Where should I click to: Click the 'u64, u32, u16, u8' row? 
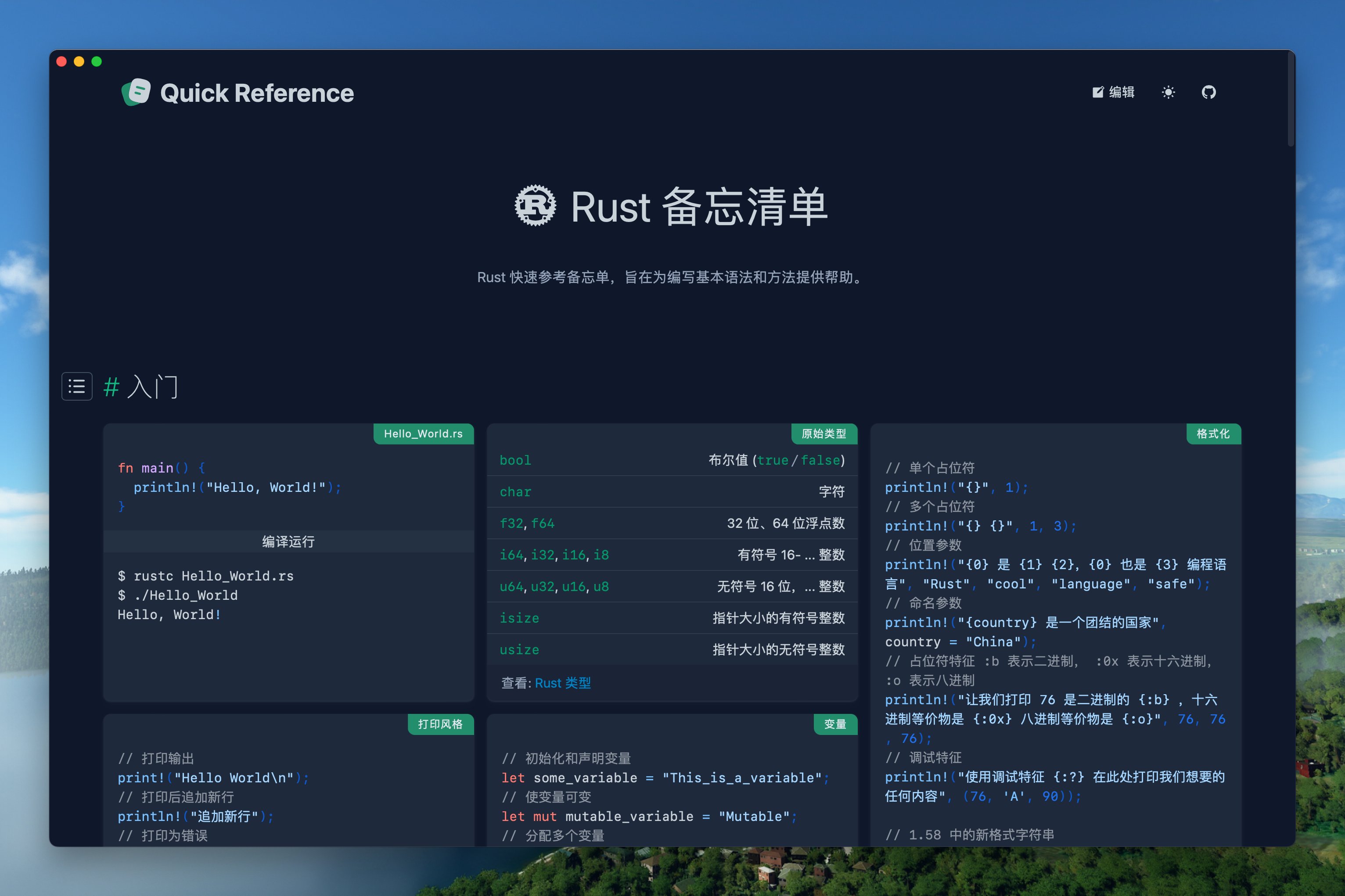click(x=672, y=586)
